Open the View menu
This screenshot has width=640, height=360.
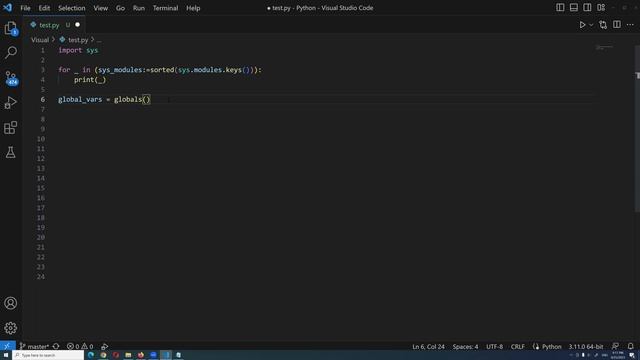pos(100,8)
